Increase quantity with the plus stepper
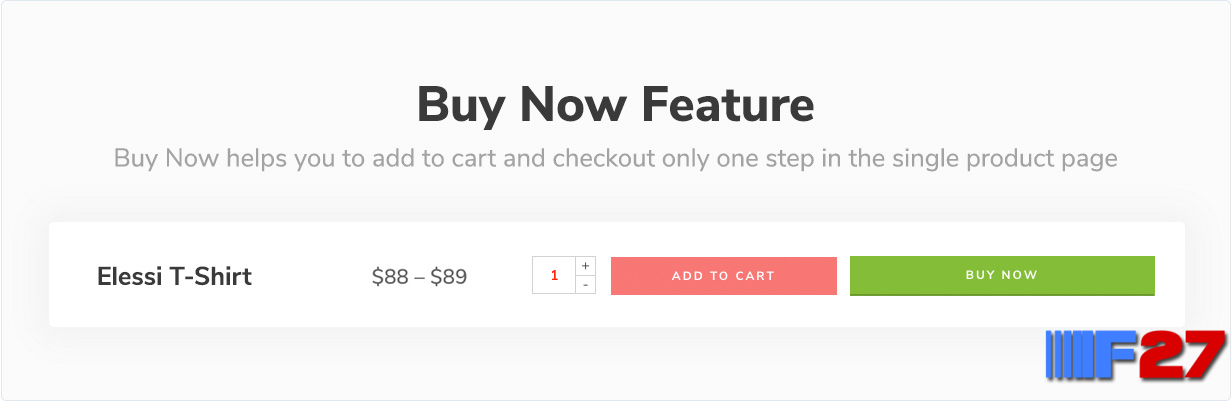This screenshot has width=1232, height=401. click(586, 266)
